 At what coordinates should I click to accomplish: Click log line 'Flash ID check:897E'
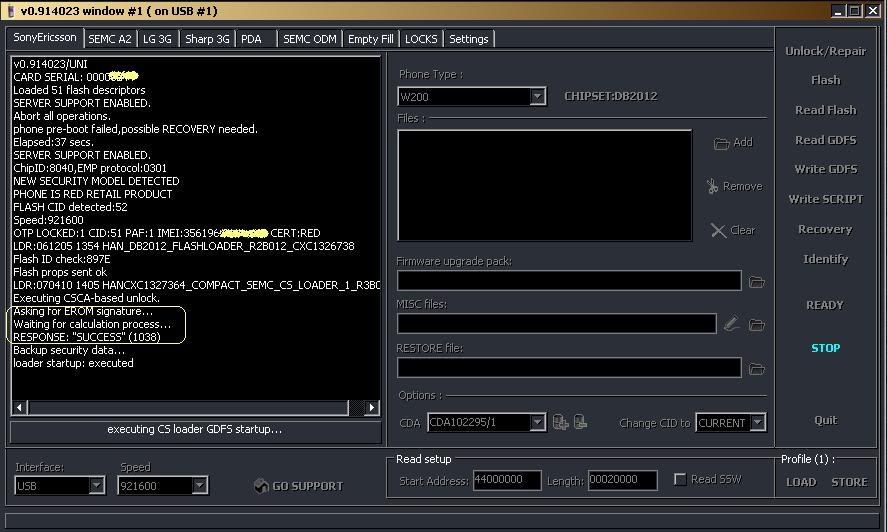pos(62,259)
